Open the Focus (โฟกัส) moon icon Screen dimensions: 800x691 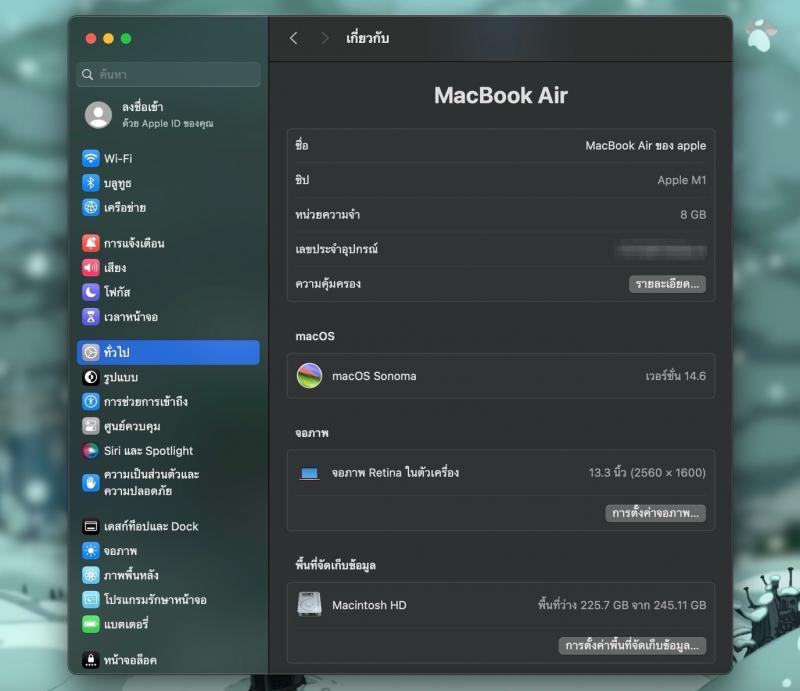click(x=91, y=292)
